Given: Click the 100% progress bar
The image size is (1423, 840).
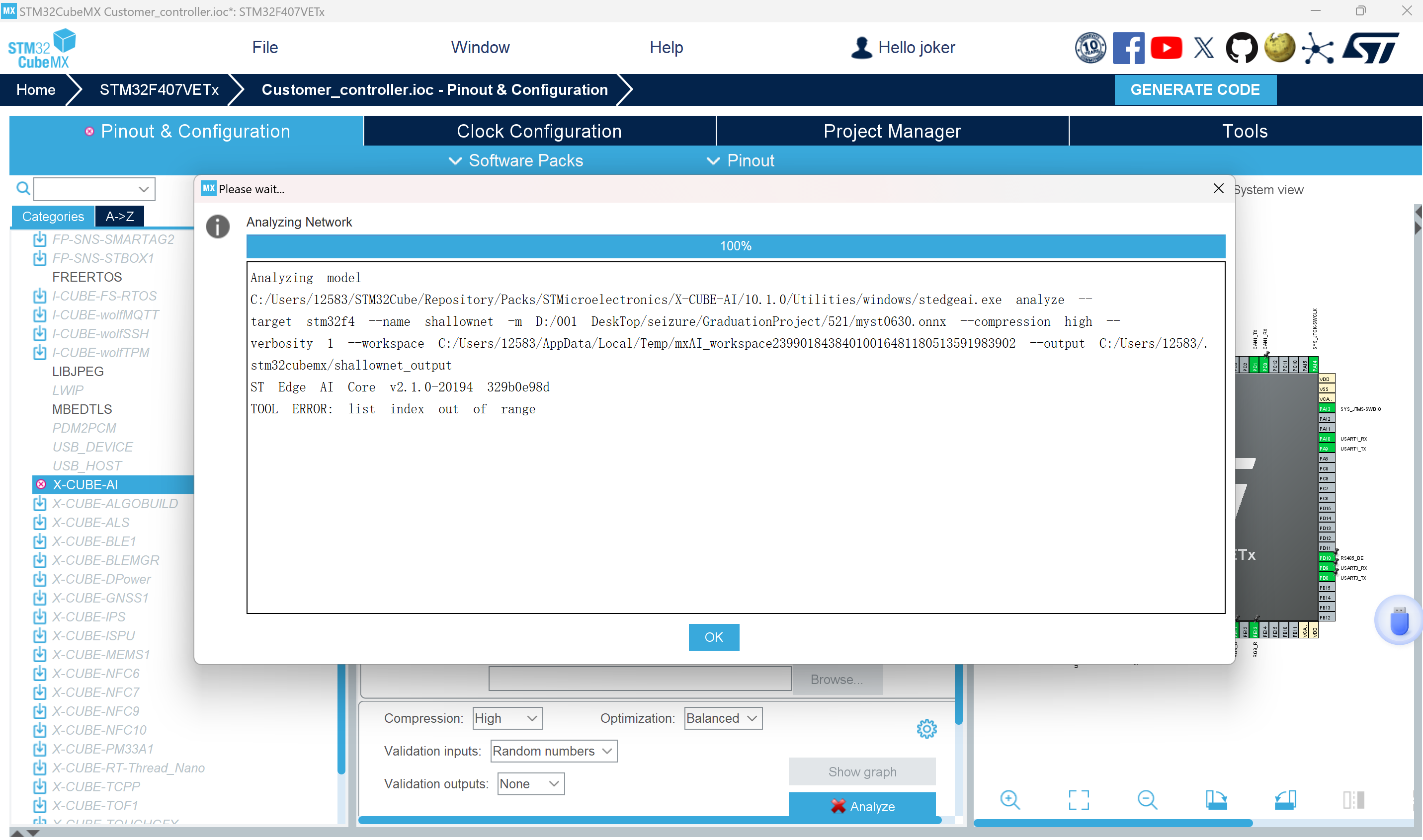Looking at the screenshot, I should pos(735,246).
